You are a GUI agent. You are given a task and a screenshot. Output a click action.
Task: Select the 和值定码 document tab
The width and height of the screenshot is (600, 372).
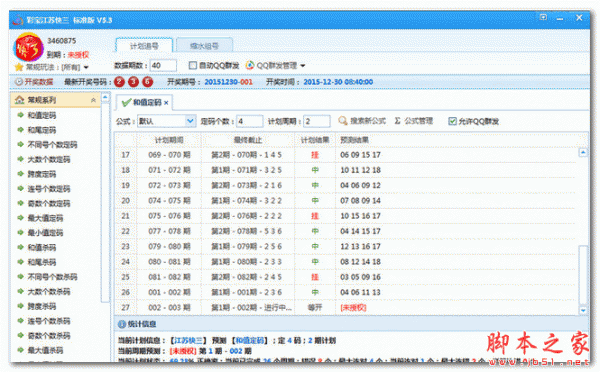coord(145,102)
